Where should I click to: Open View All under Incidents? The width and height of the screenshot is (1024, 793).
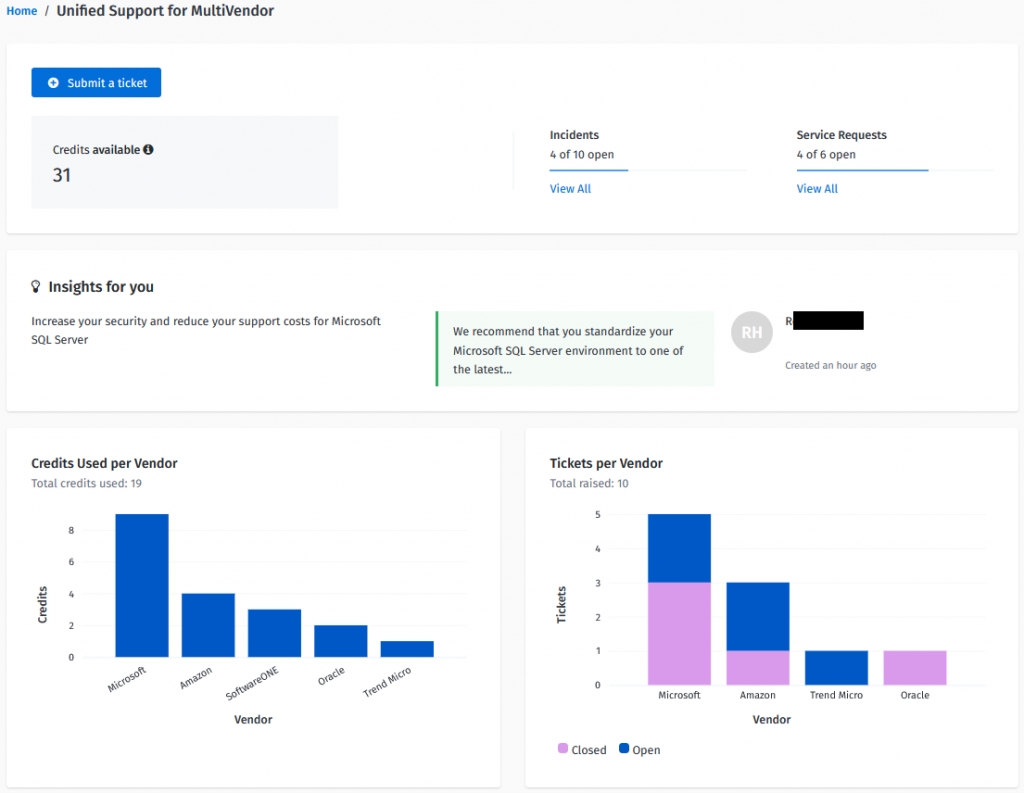click(x=570, y=189)
